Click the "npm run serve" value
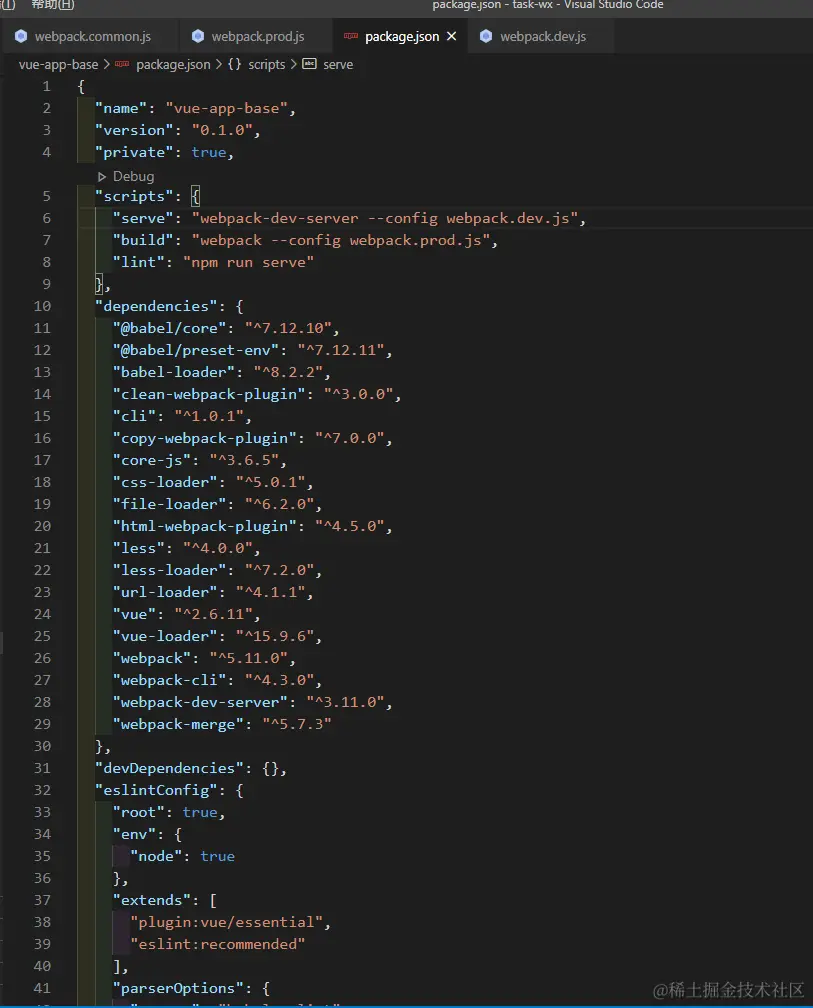The height and width of the screenshot is (1008, 813). click(x=248, y=262)
